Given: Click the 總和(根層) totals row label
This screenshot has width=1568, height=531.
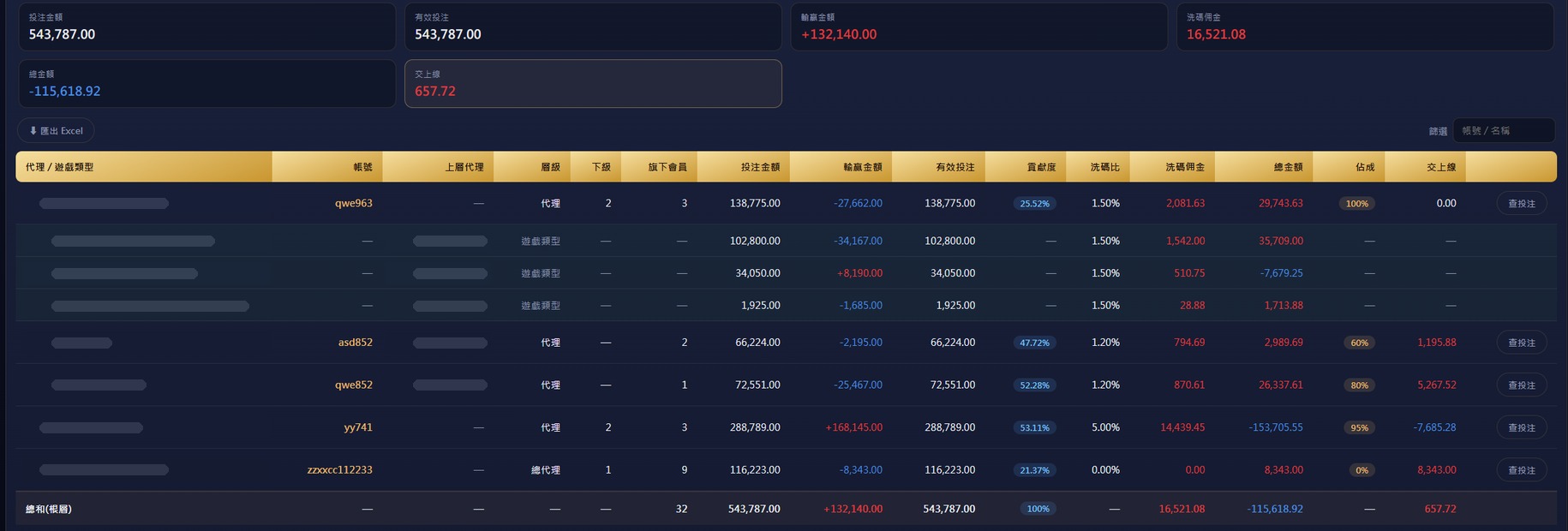Looking at the screenshot, I should [49, 510].
